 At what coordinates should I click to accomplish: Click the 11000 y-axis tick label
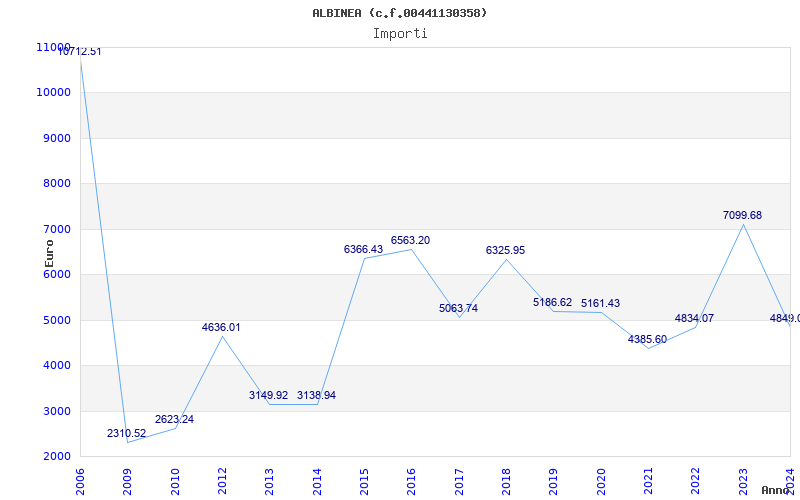click(53, 47)
